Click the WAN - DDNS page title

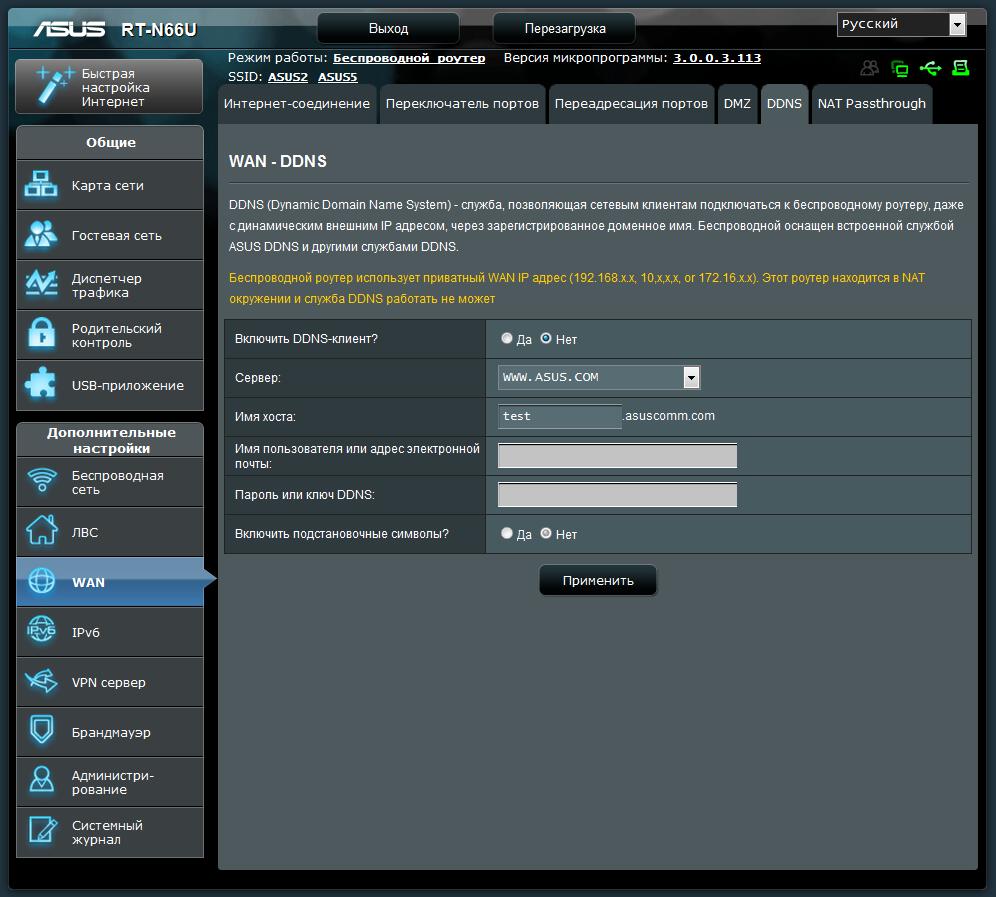(x=278, y=161)
